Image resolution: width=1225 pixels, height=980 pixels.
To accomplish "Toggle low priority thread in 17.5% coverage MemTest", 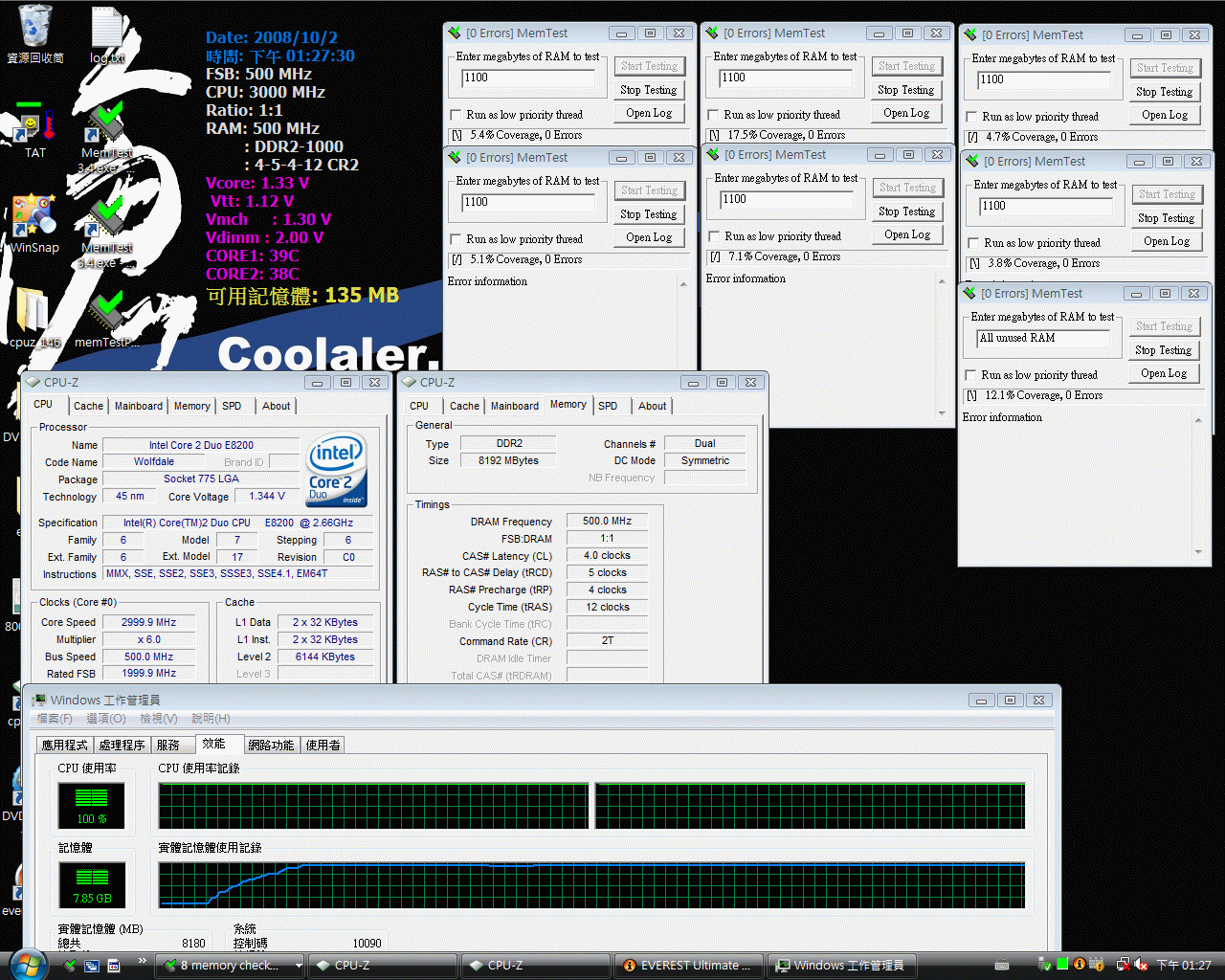I will (714, 115).
